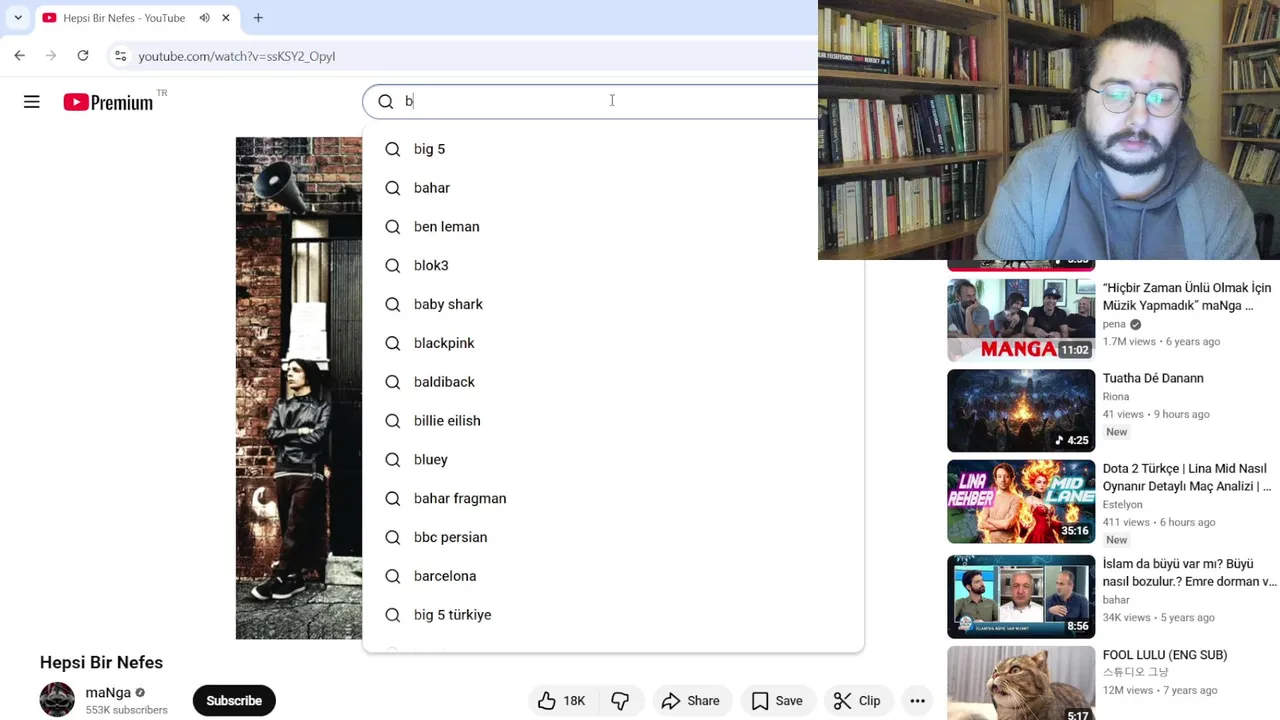This screenshot has height=720, width=1280.
Task: Click search icon beside "bluey" suggestion
Action: click(393, 460)
